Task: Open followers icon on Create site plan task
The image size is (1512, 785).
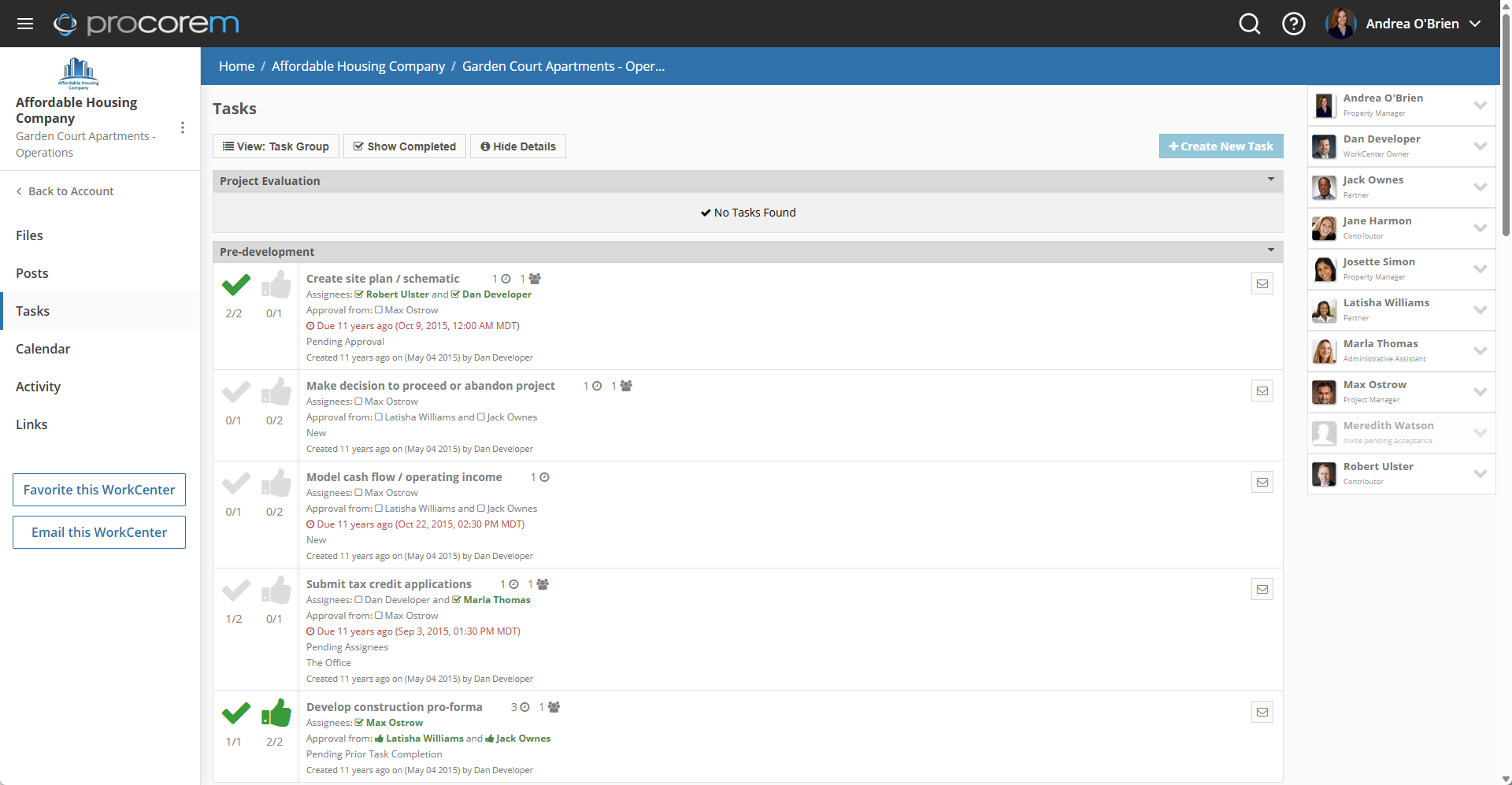Action: click(x=535, y=279)
